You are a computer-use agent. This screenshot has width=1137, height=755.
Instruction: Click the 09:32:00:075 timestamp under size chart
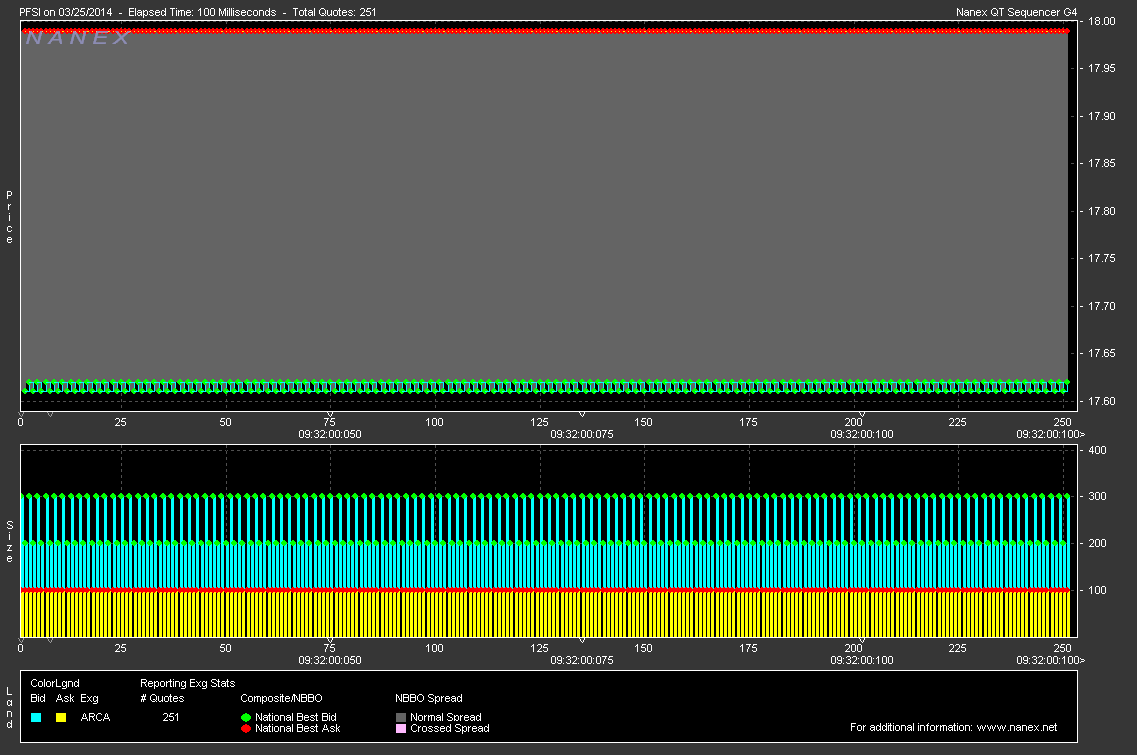[582, 660]
